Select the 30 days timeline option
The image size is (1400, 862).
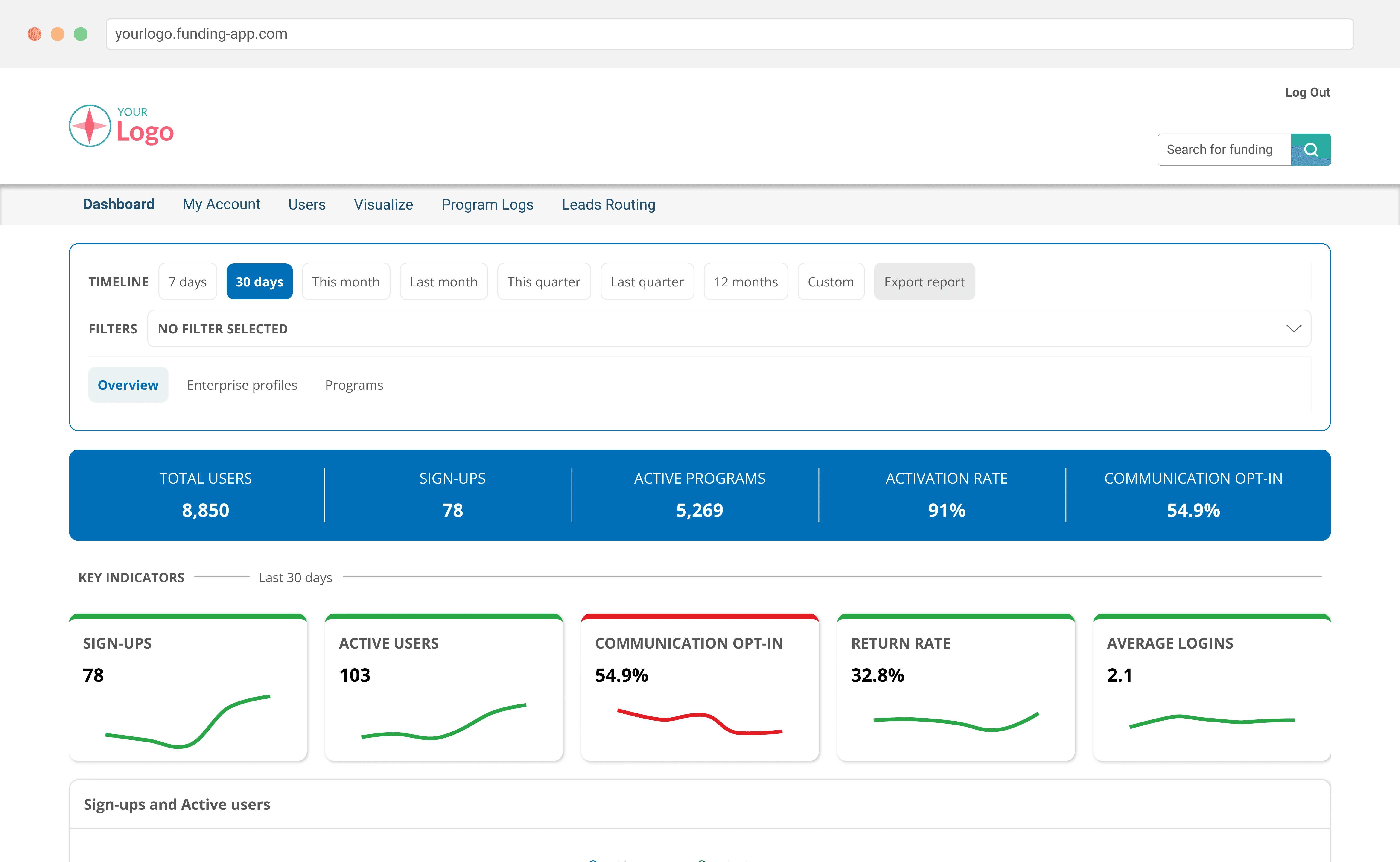pos(259,282)
